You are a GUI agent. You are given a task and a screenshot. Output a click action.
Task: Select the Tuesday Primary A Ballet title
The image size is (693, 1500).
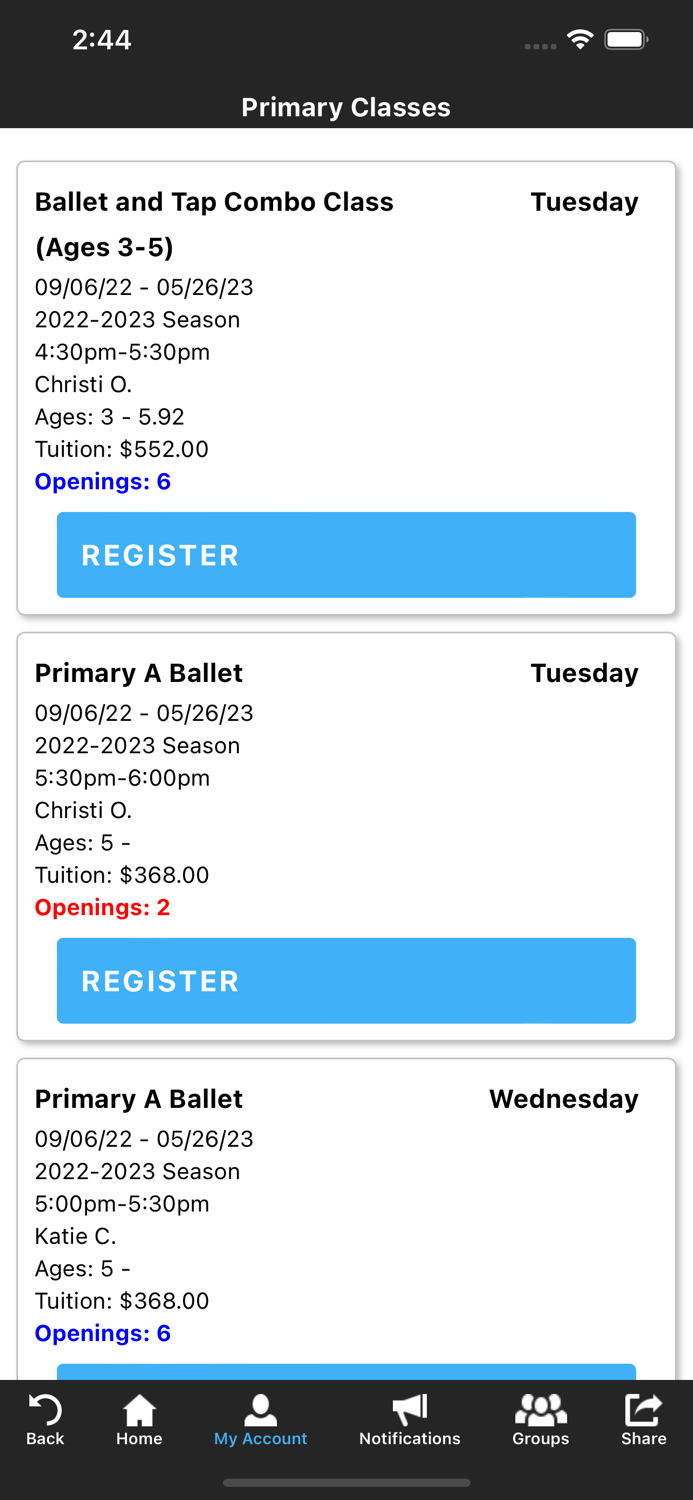pyautogui.click(x=138, y=673)
